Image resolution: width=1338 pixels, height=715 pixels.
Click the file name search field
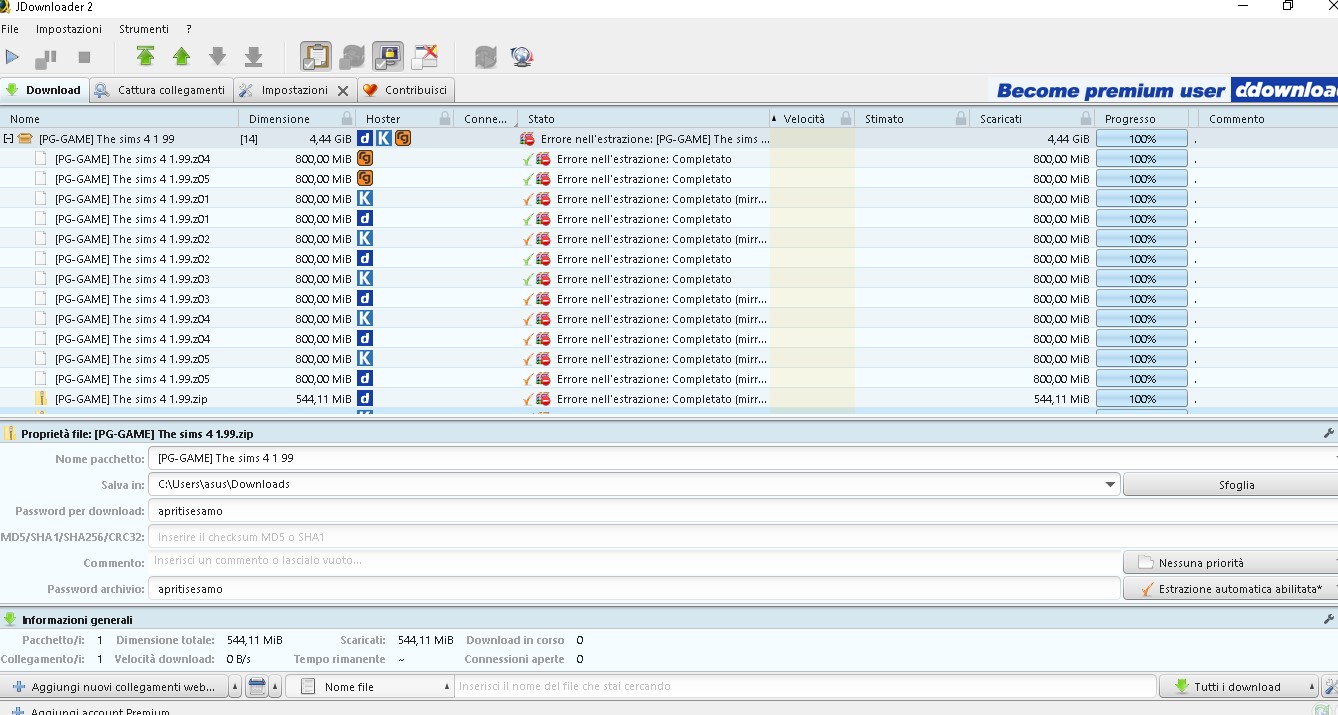tap(806, 687)
